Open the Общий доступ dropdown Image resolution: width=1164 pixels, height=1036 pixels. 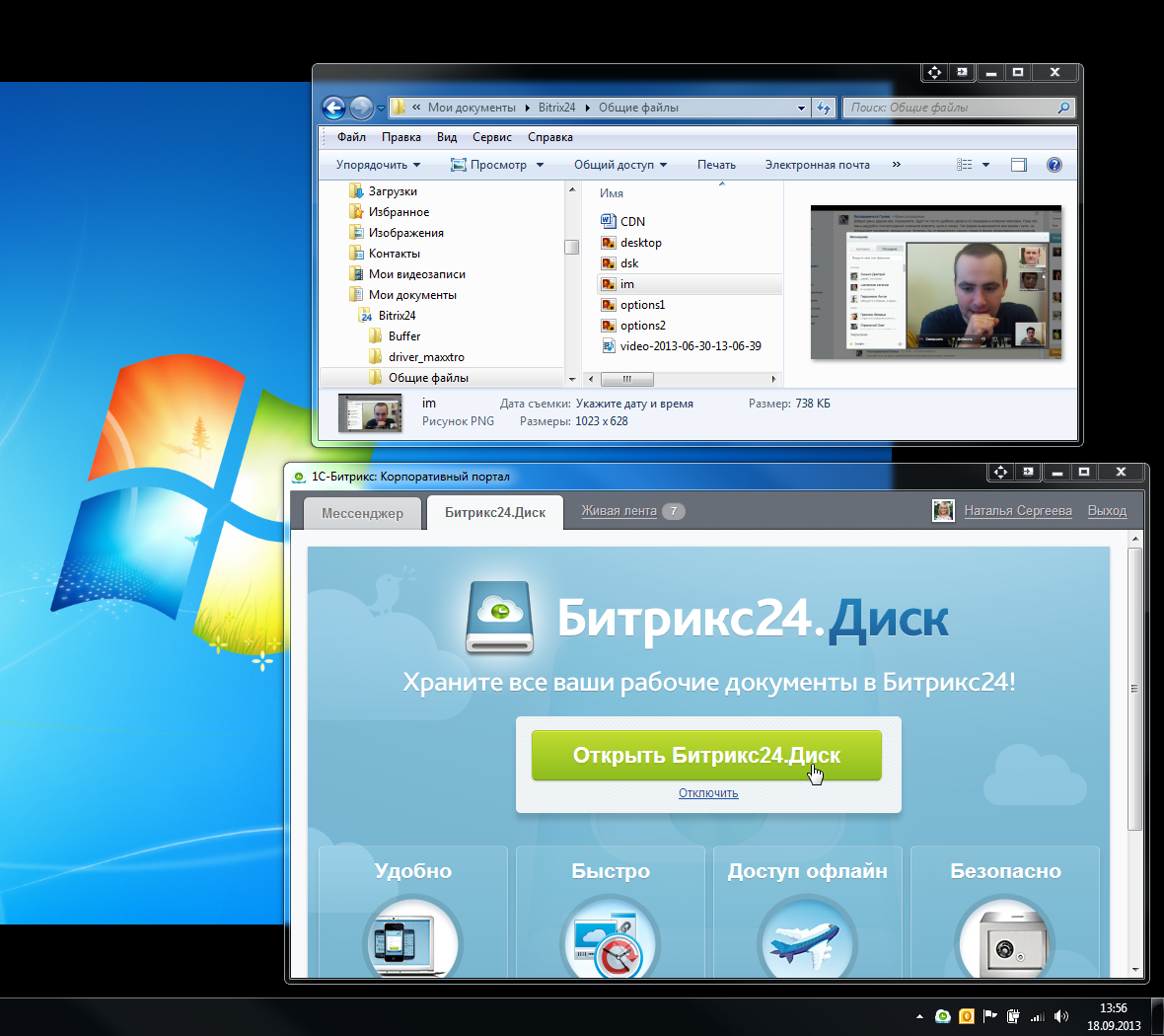click(620, 165)
